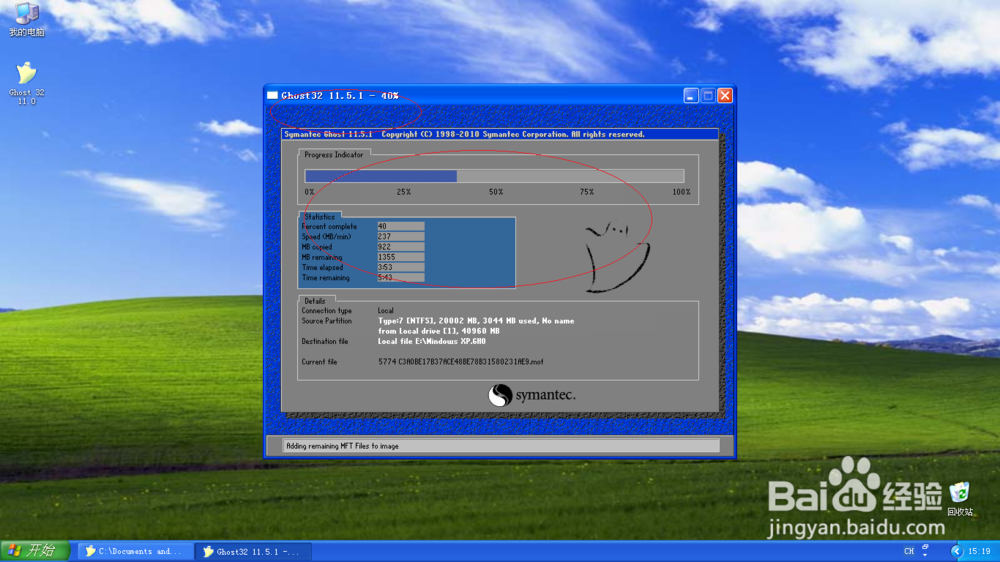Click the Symantec Ghost copyright header line
The image size is (1000, 562).
pyautogui.click(x=464, y=135)
